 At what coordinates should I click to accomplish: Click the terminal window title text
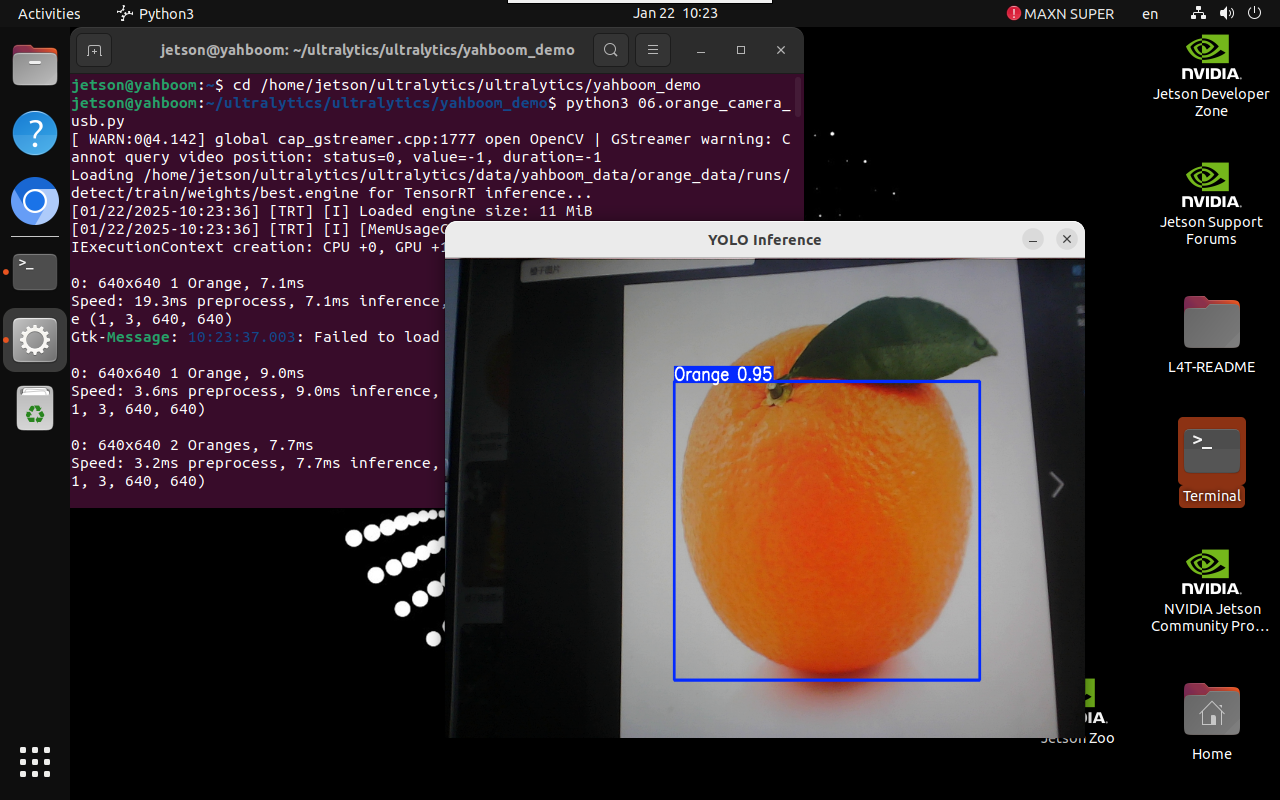(x=367, y=50)
